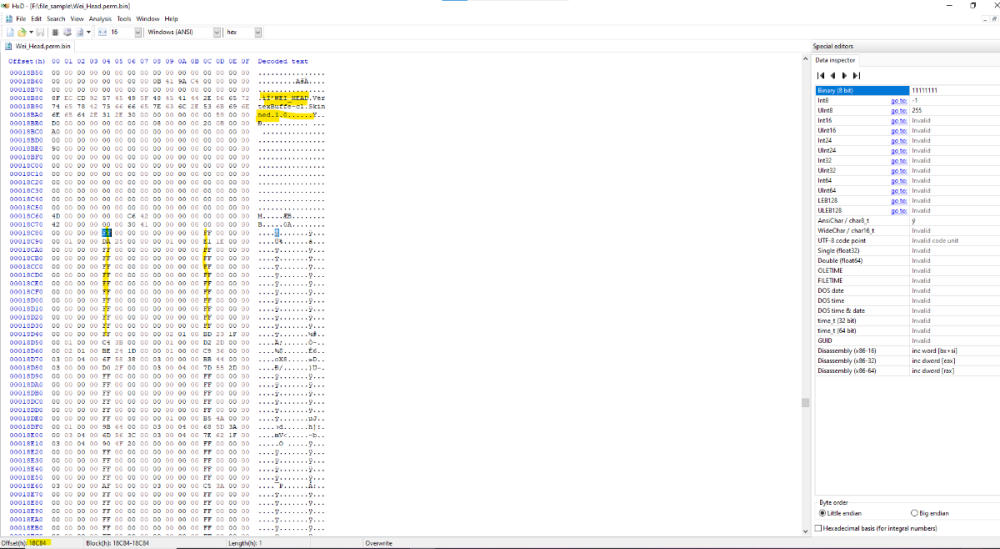Viewport: 1000px width, 549px height.
Task: Select the Binary (8 bit) row
Action: [908, 91]
